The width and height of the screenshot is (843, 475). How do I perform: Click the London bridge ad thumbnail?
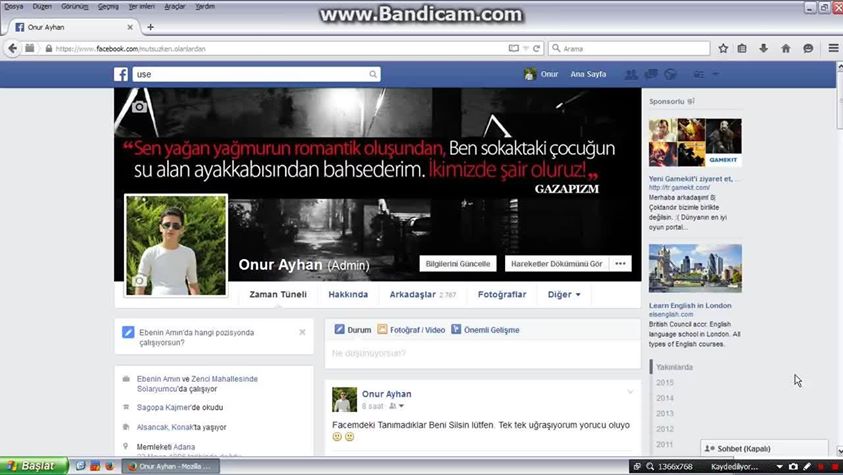[x=695, y=268]
